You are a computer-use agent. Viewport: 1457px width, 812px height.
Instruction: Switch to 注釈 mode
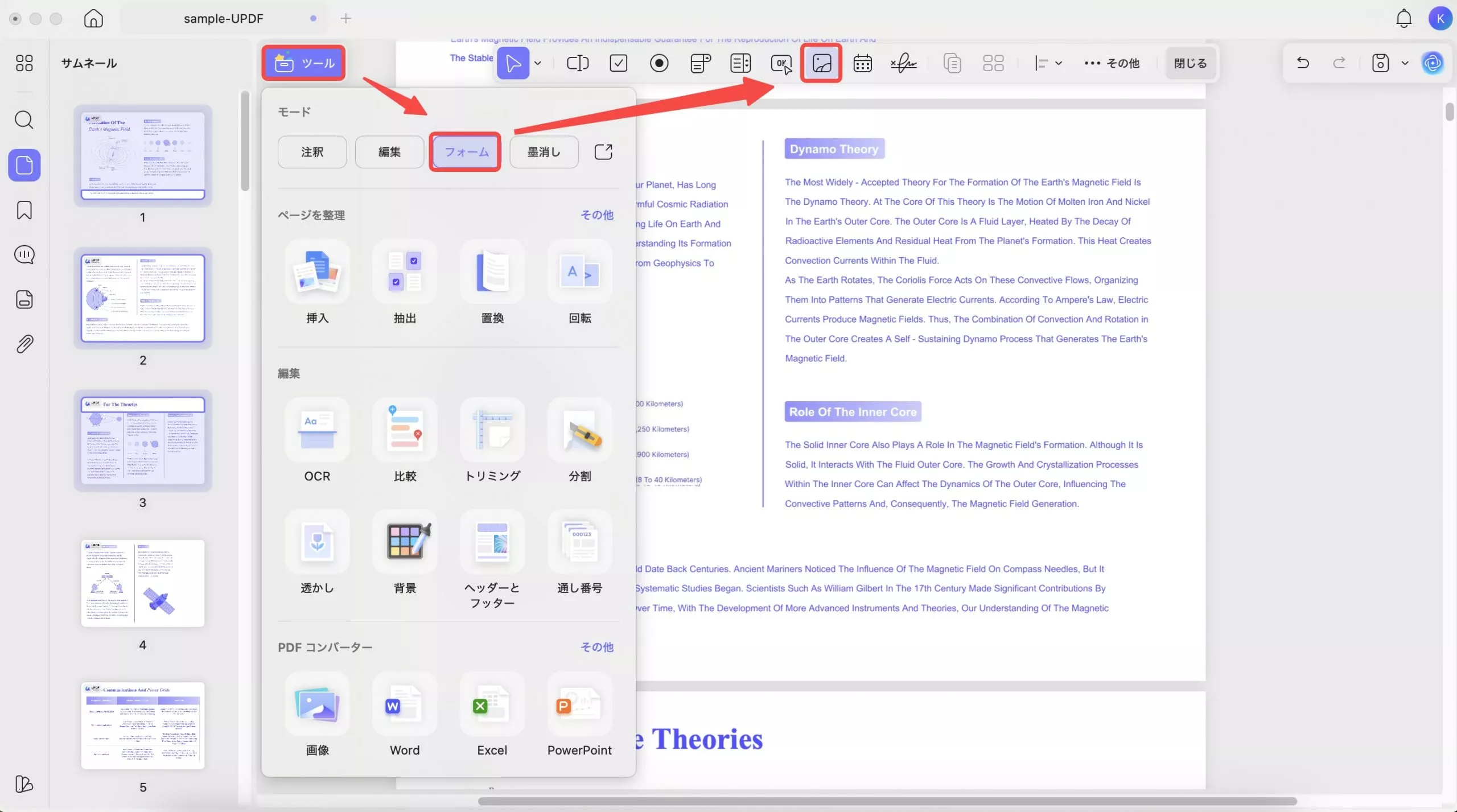click(x=312, y=152)
